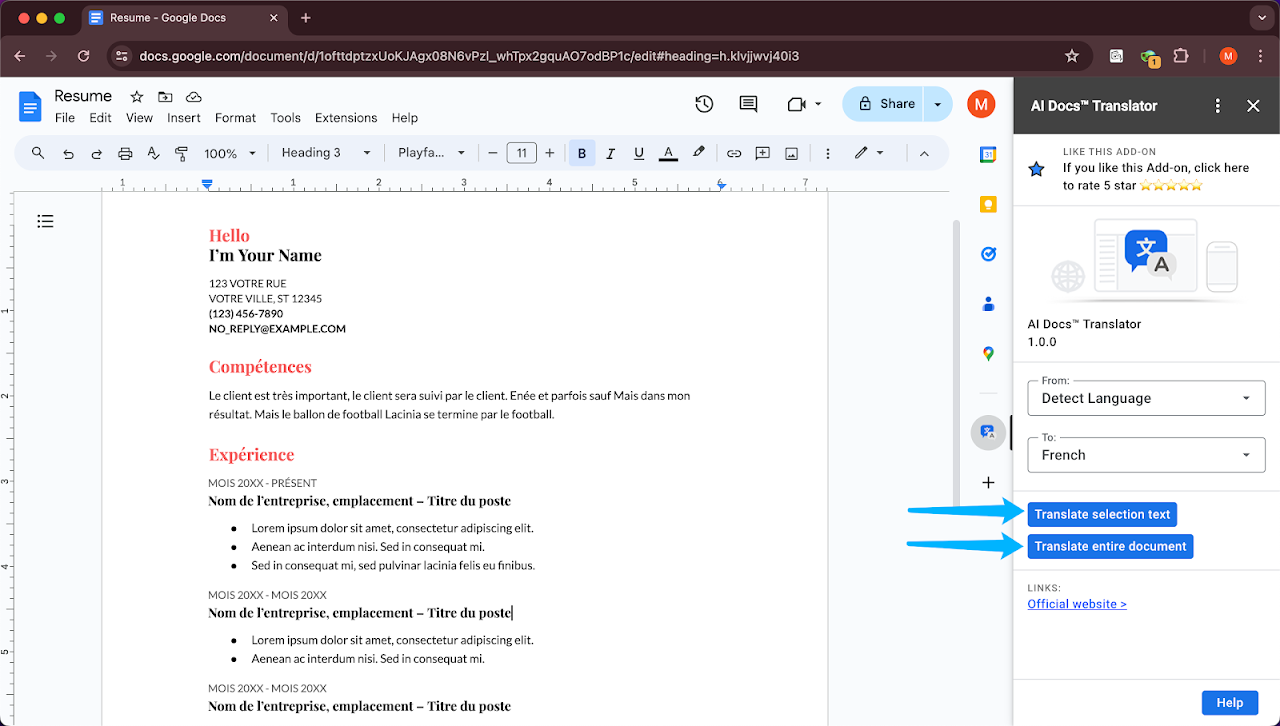Toggle bold formatting

point(582,153)
